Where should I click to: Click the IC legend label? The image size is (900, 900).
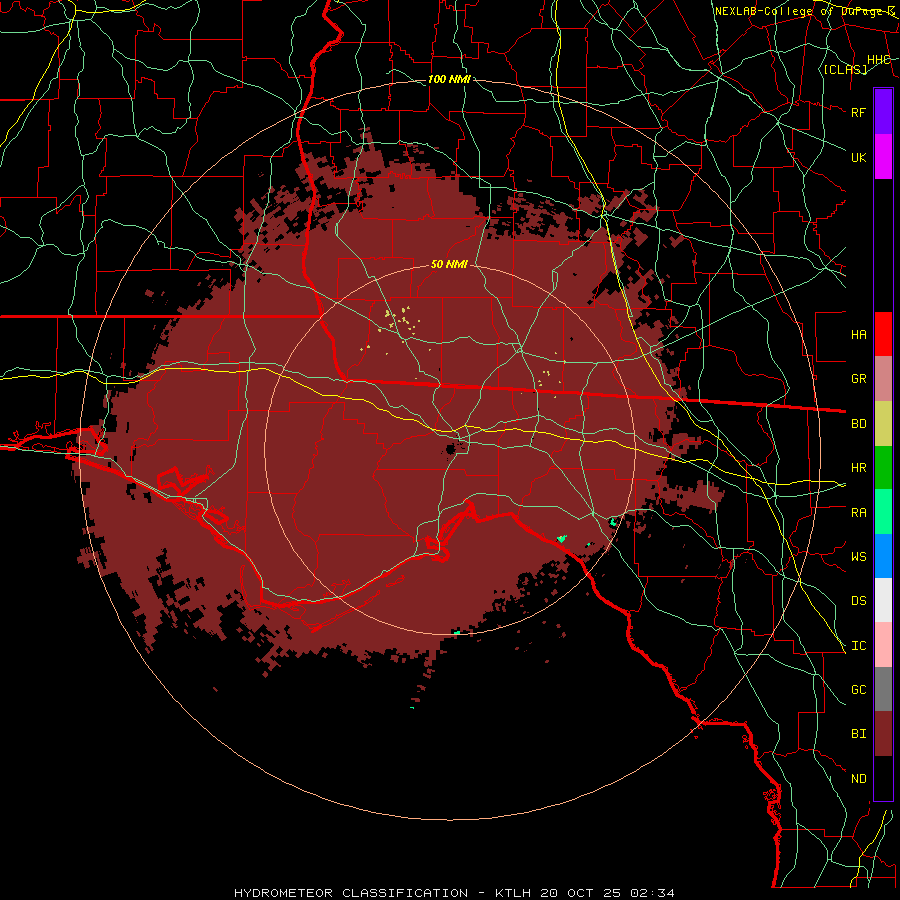tap(858, 646)
